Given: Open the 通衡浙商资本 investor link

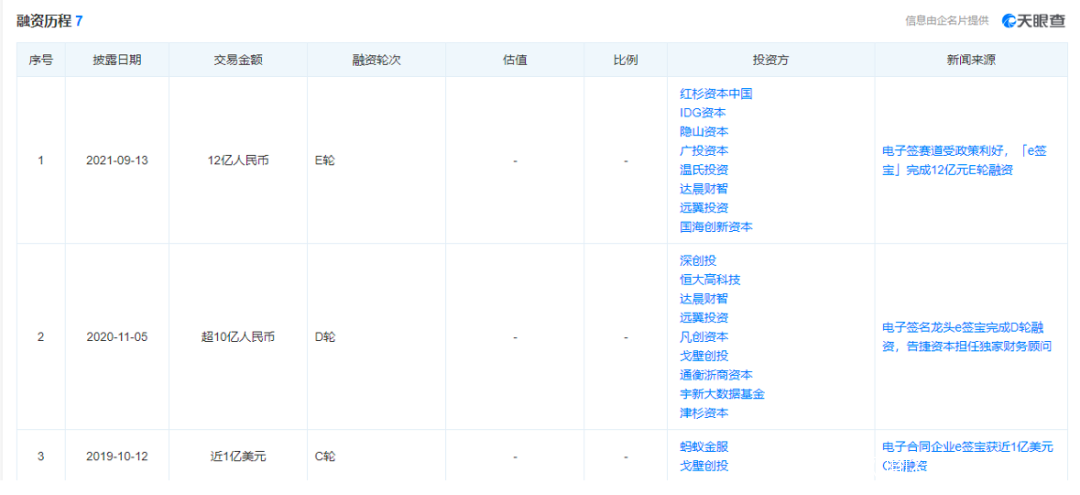Looking at the screenshot, I should click(x=716, y=375).
